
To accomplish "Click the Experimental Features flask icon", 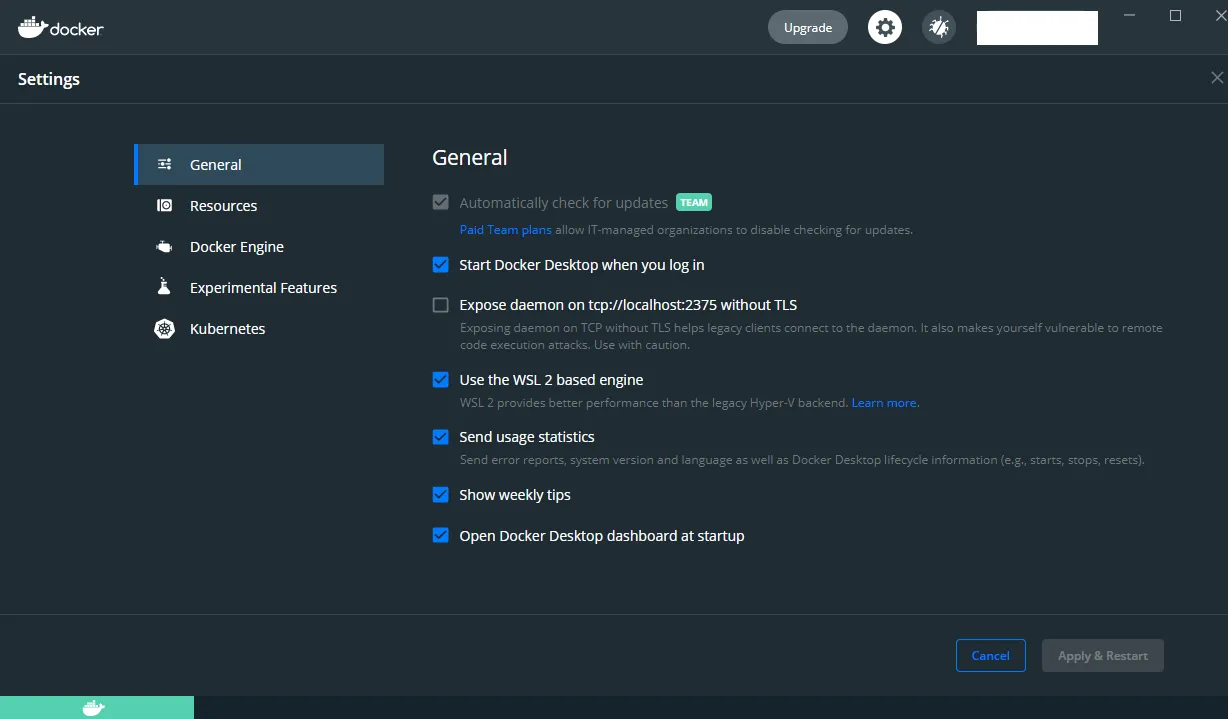I will (x=165, y=288).
